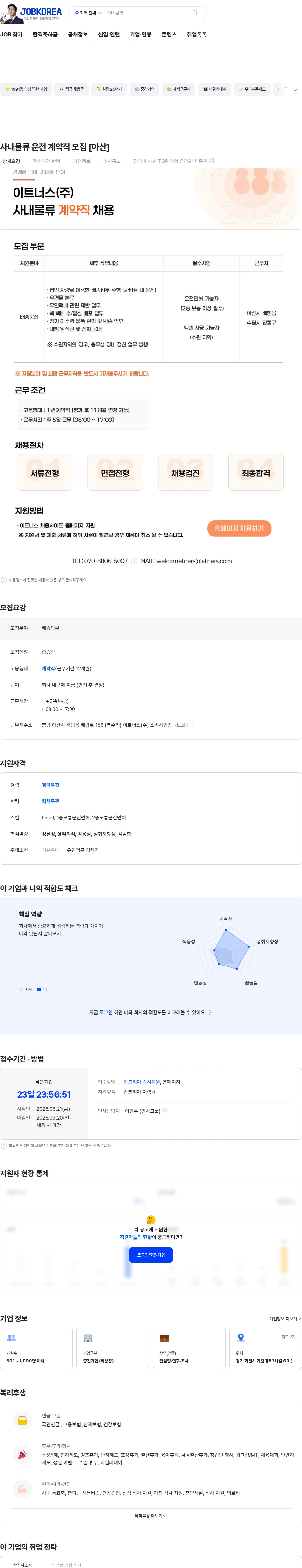Screen dimensions: 302x1568
Task: Click the gray 회사 legend swatch
Action: (x=21, y=989)
